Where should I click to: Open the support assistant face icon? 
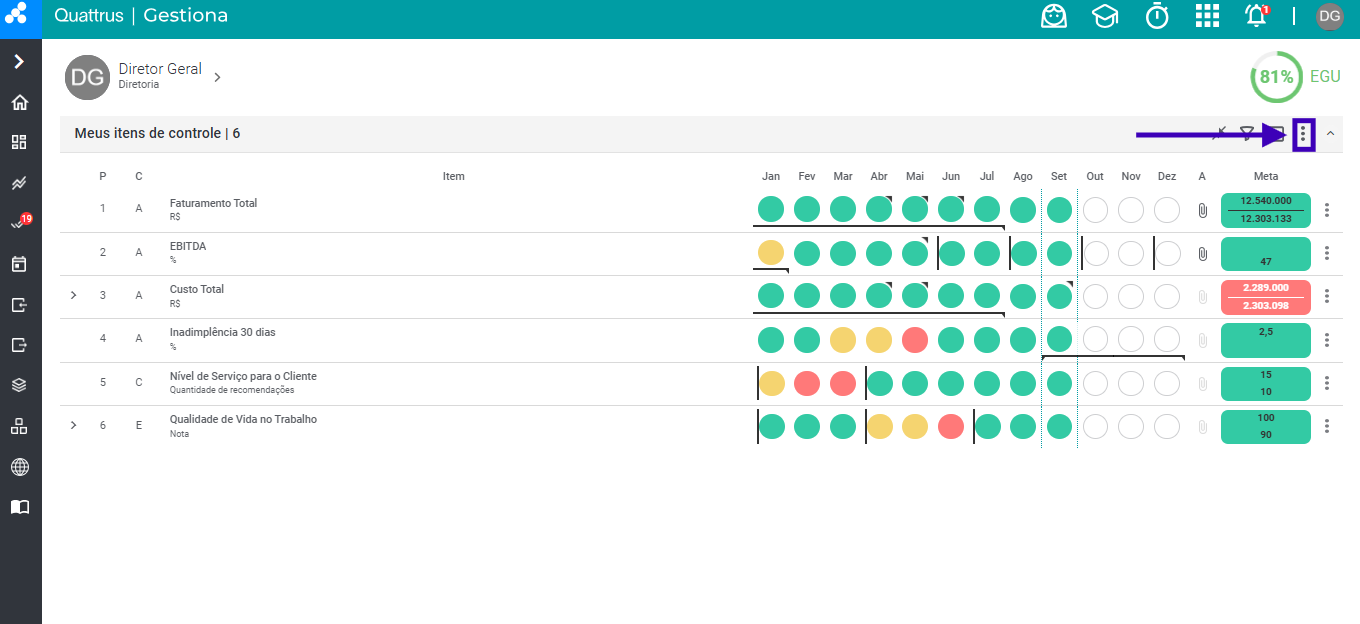point(1054,16)
